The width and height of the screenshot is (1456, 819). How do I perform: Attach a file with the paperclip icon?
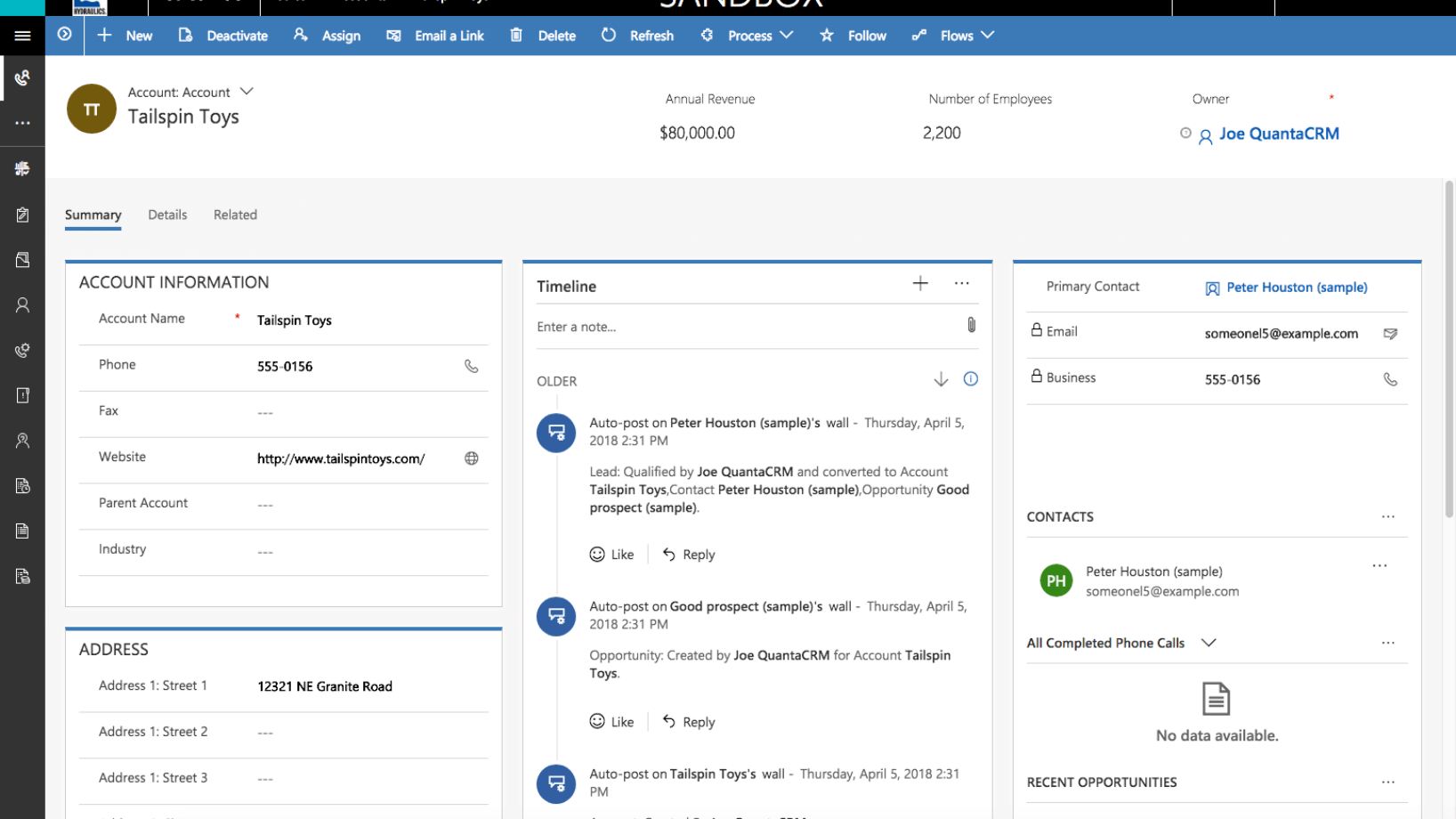click(x=971, y=325)
